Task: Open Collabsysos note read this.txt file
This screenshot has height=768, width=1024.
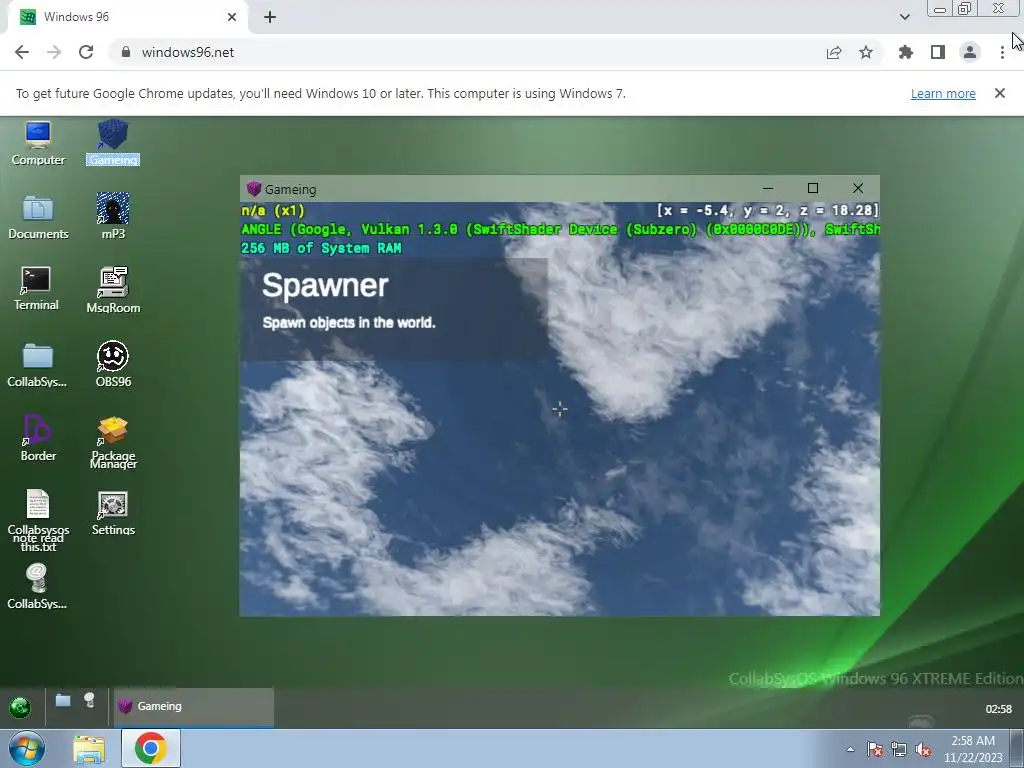Action: 38,520
